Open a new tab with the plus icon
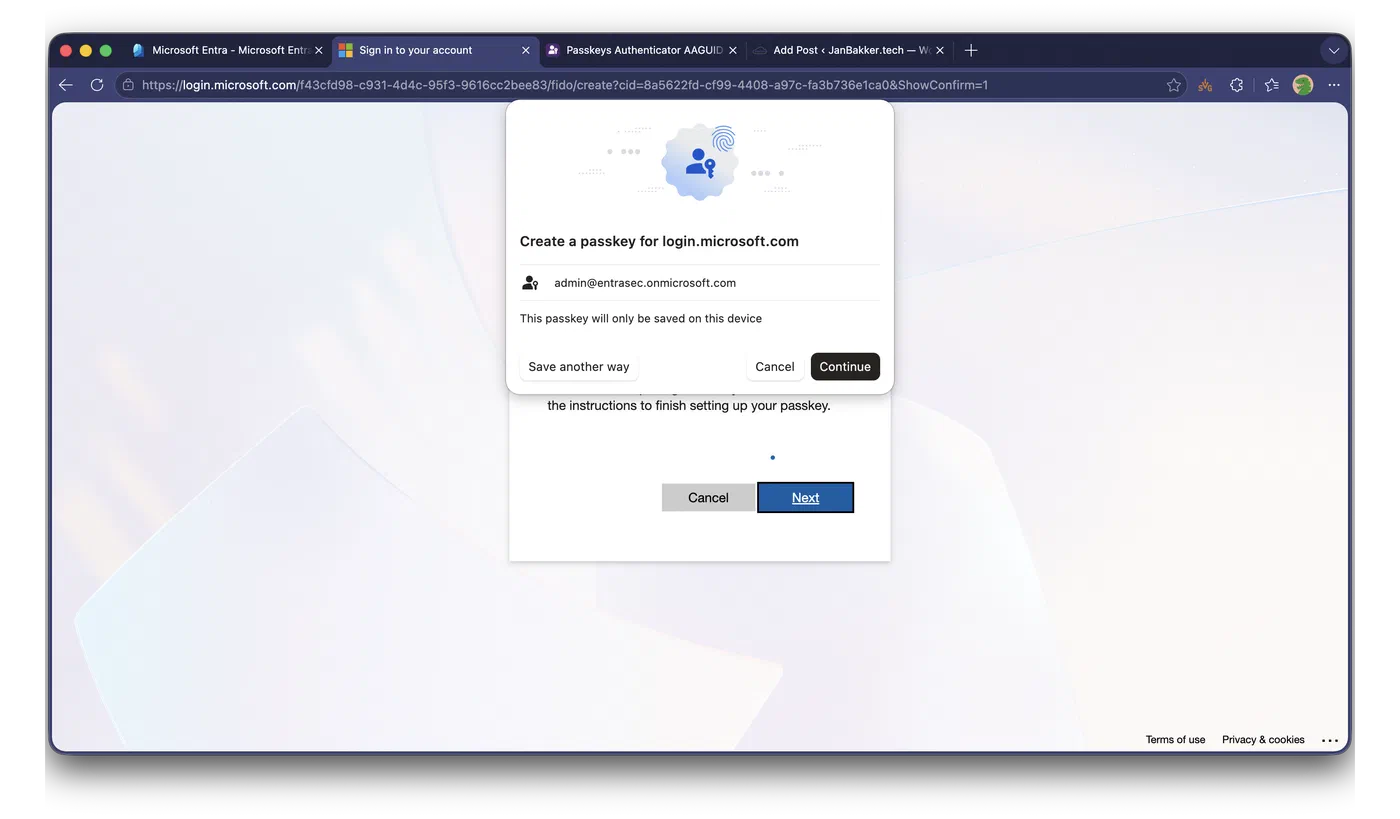The height and width of the screenshot is (819, 1400). pos(971,50)
